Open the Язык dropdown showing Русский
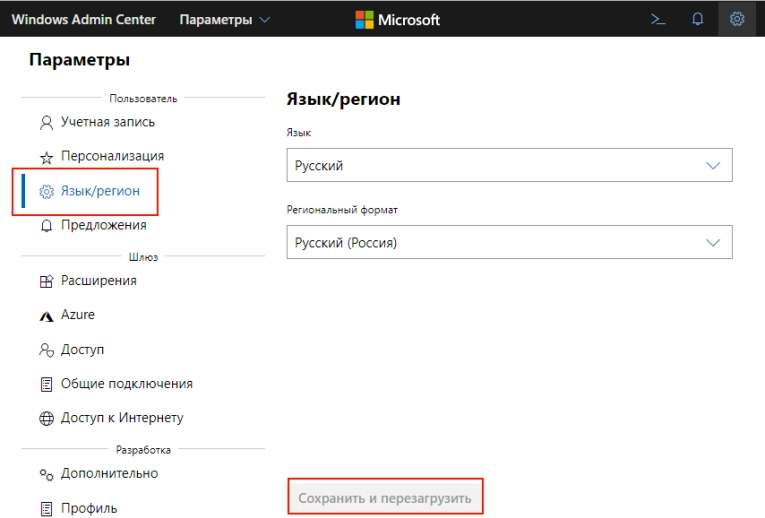 [x=509, y=165]
